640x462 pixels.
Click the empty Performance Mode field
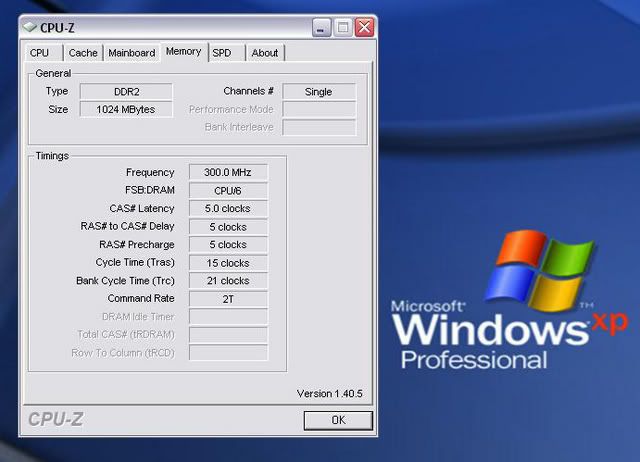click(319, 109)
